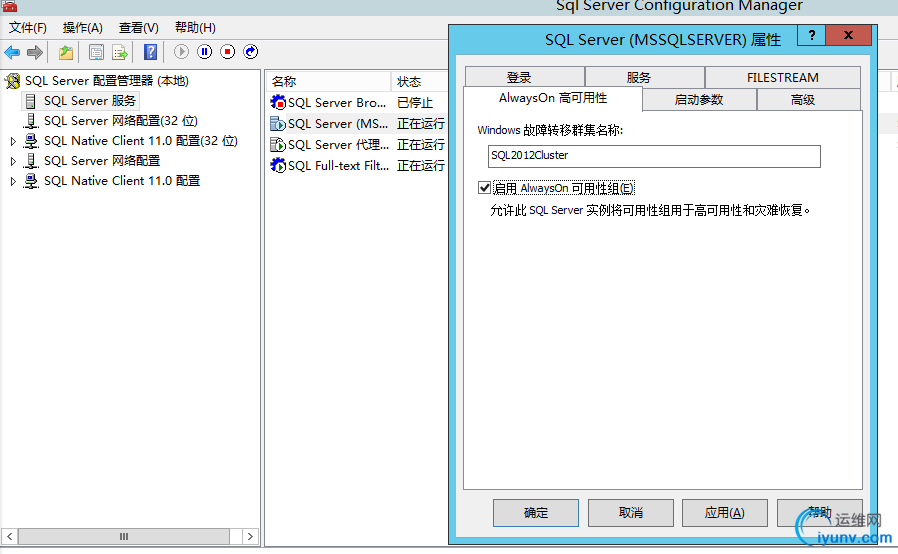Open the 查看(V) menu
The width and height of the screenshot is (898, 554).
click(139, 27)
